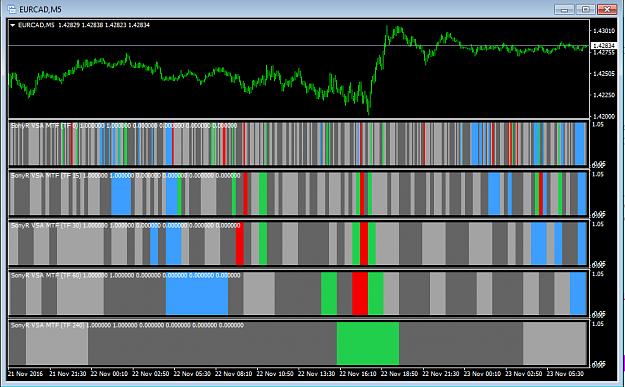
Task: Click the 1.42505 price axis value
Action: (603, 74)
